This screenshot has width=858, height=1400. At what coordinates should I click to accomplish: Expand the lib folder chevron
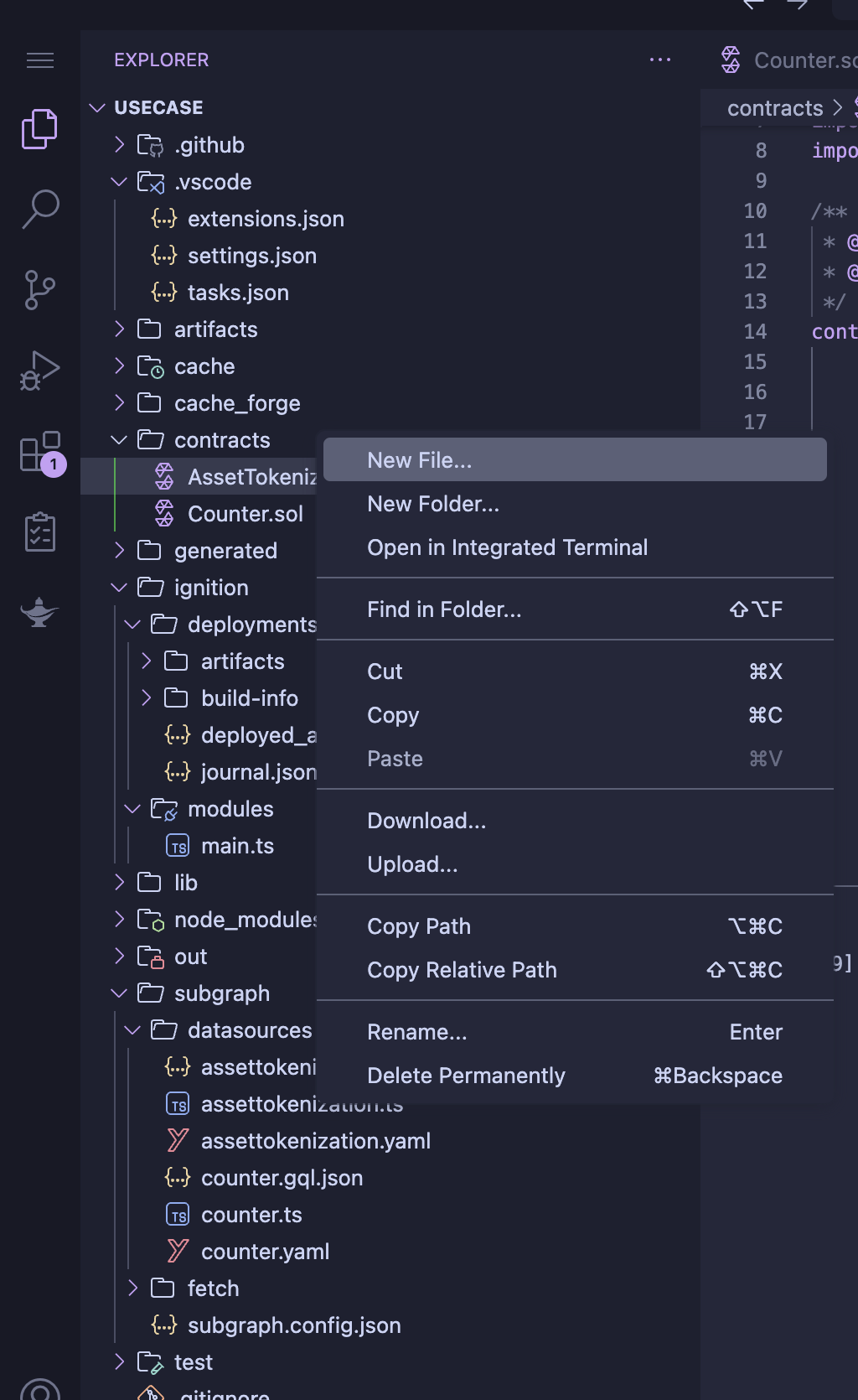pyautogui.click(x=119, y=883)
